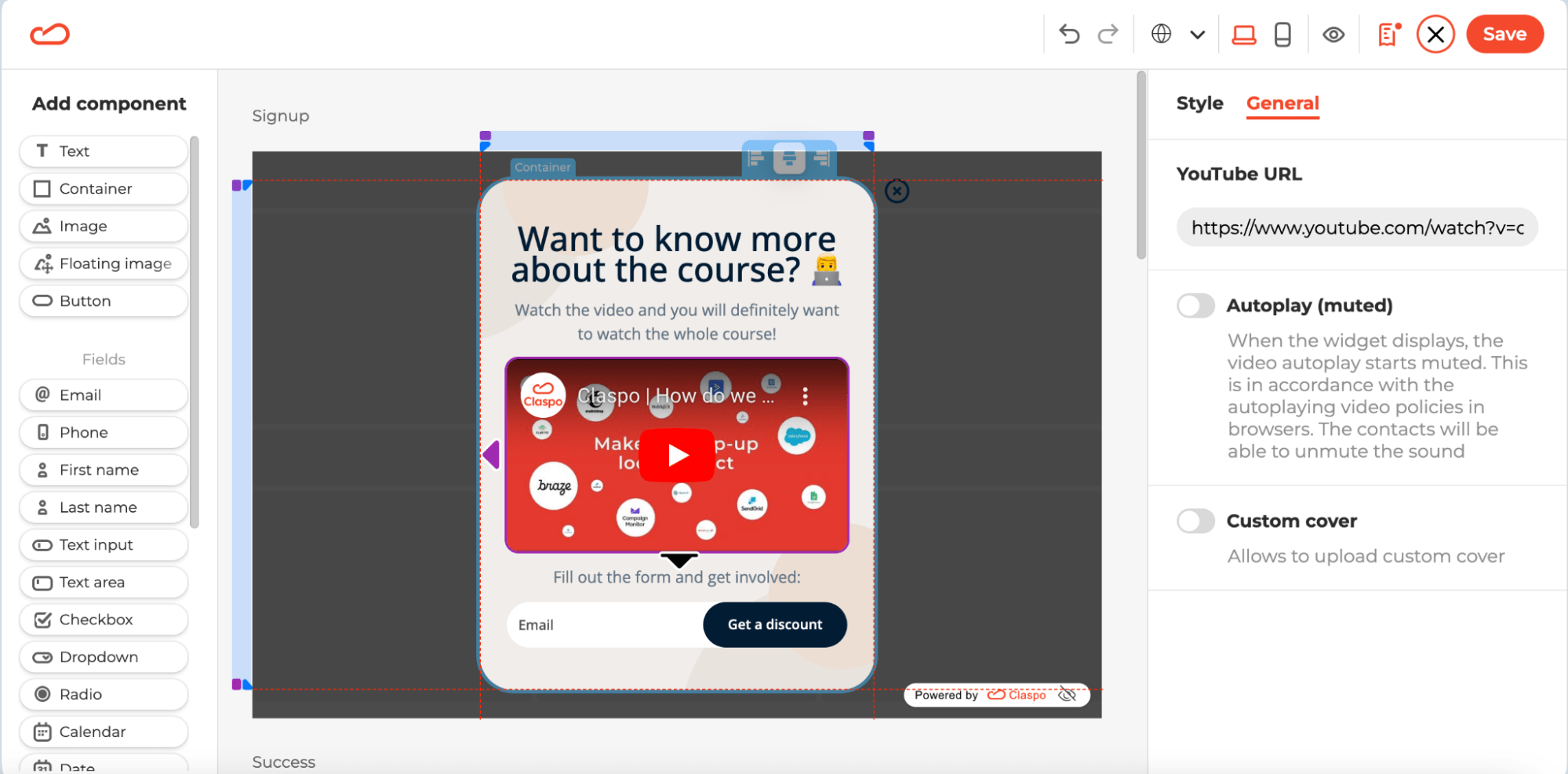Switch to mobile view using the phone icon
The height and width of the screenshot is (774, 1568).
pos(1283,34)
